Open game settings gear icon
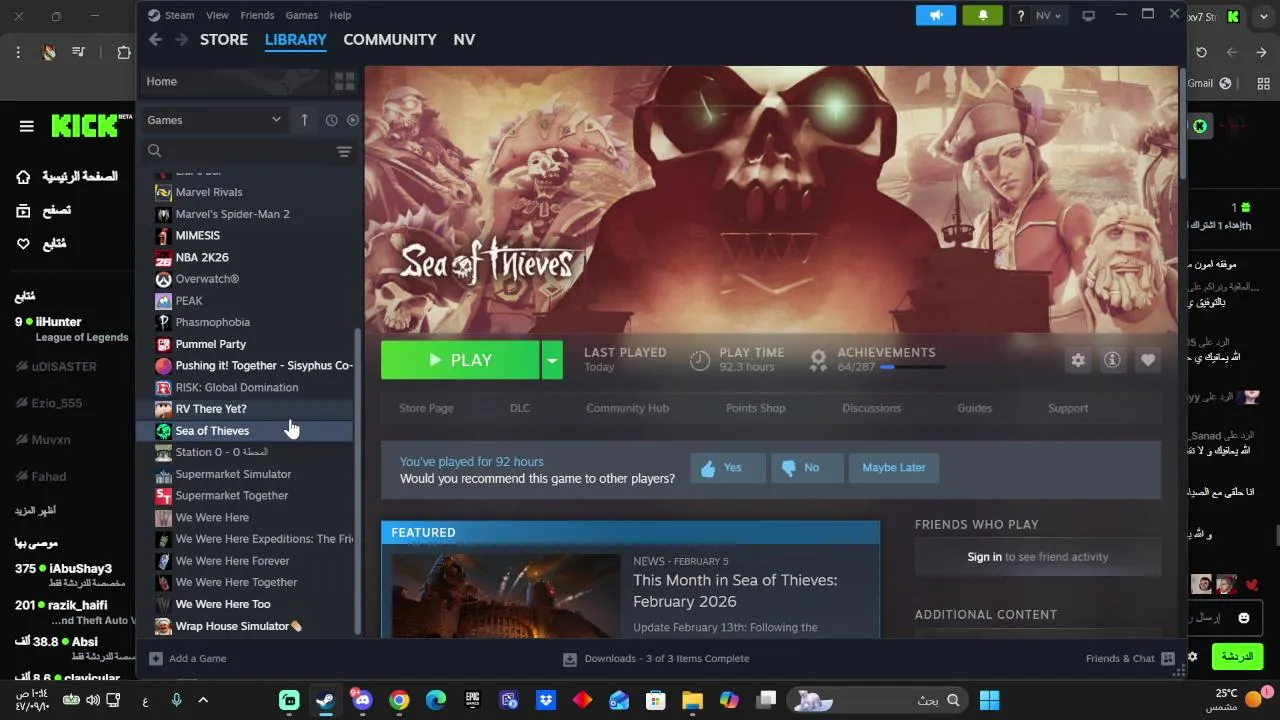The image size is (1280, 720). tap(1078, 360)
